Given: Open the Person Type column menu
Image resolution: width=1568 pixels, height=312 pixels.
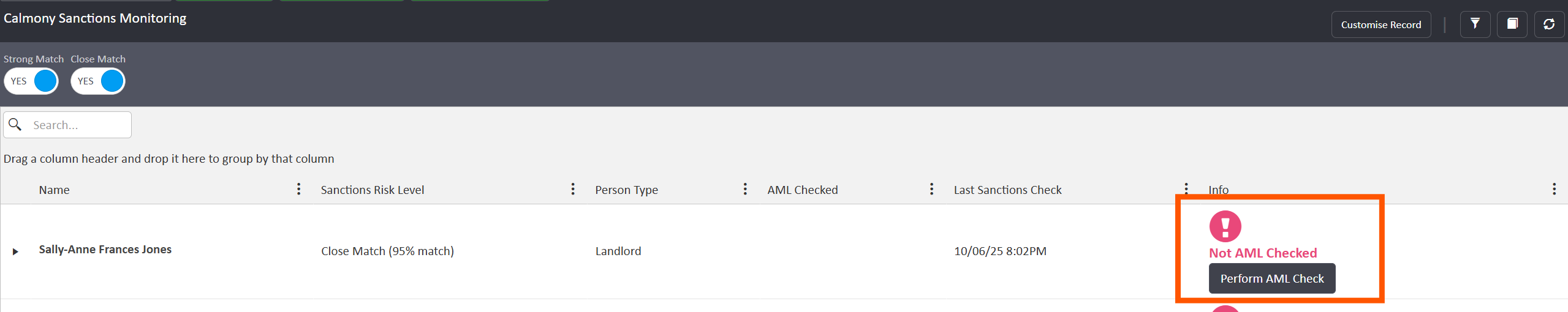Looking at the screenshot, I should [745, 189].
